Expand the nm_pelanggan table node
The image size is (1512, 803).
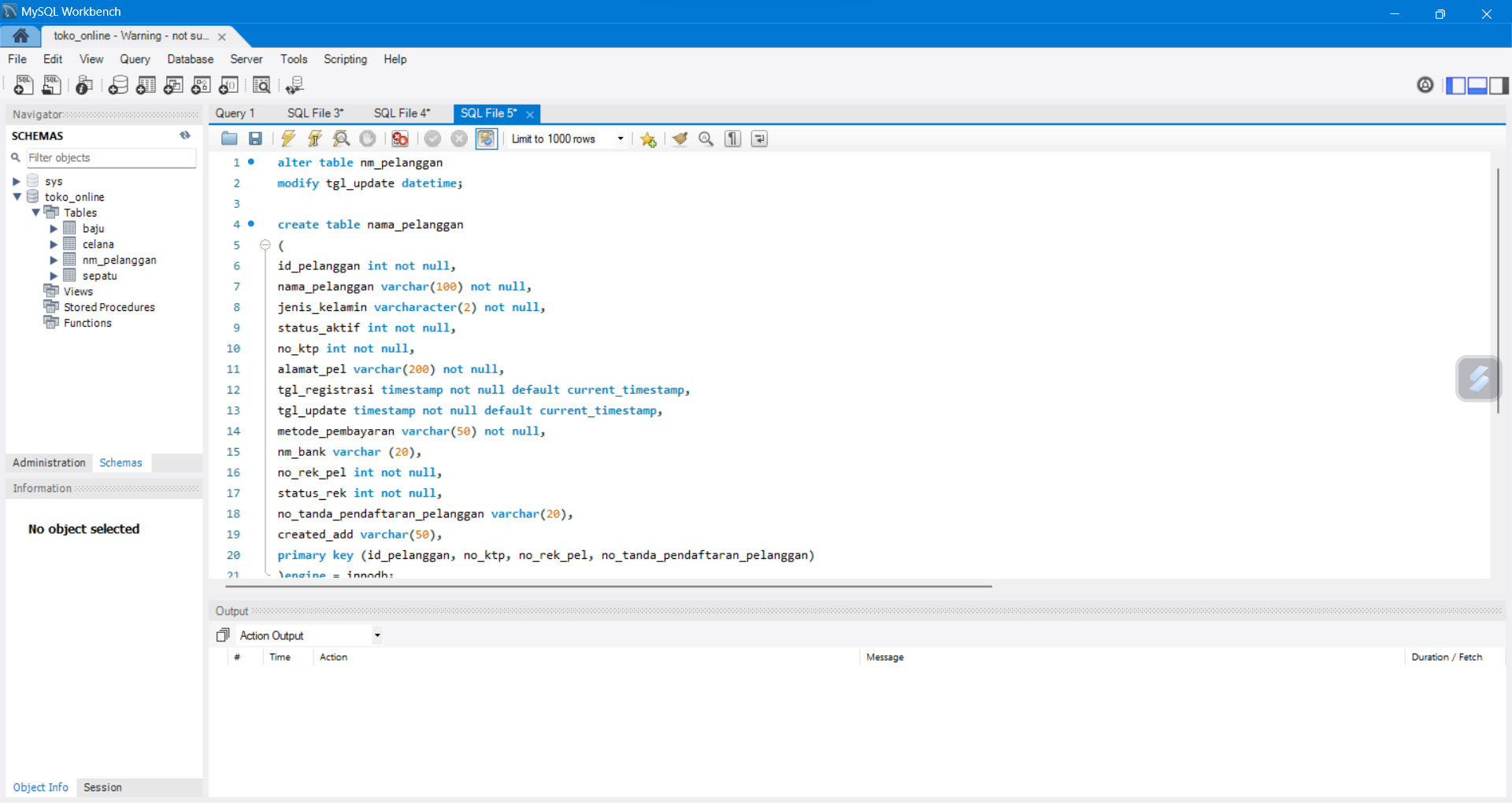[54, 260]
